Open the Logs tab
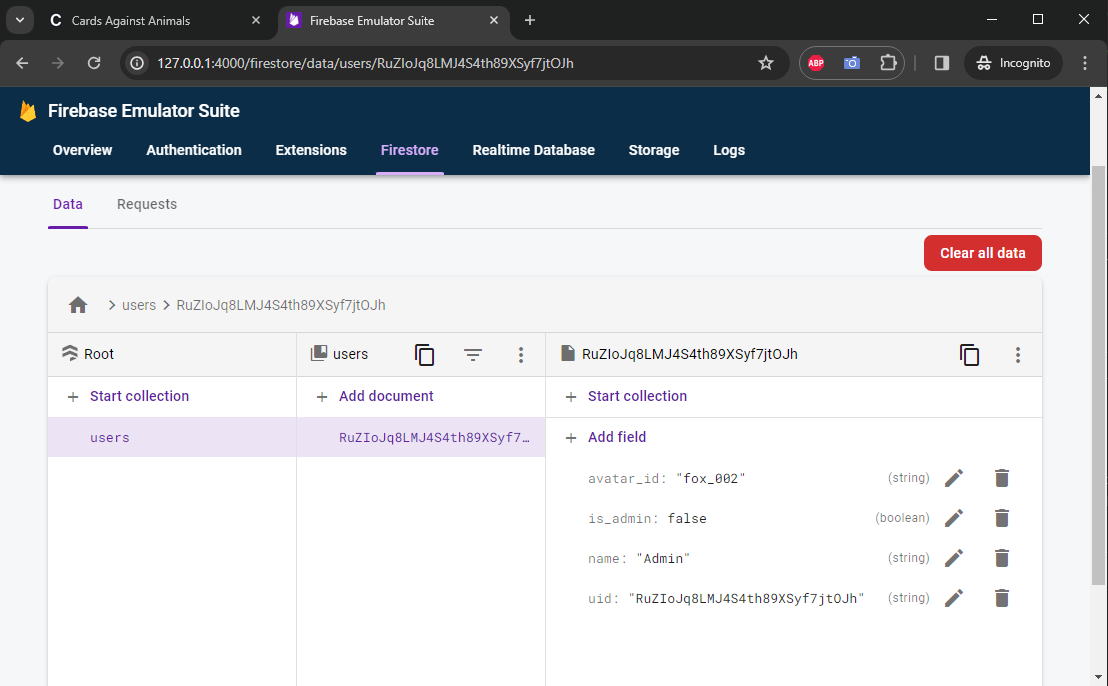The height and width of the screenshot is (686, 1108). point(729,150)
